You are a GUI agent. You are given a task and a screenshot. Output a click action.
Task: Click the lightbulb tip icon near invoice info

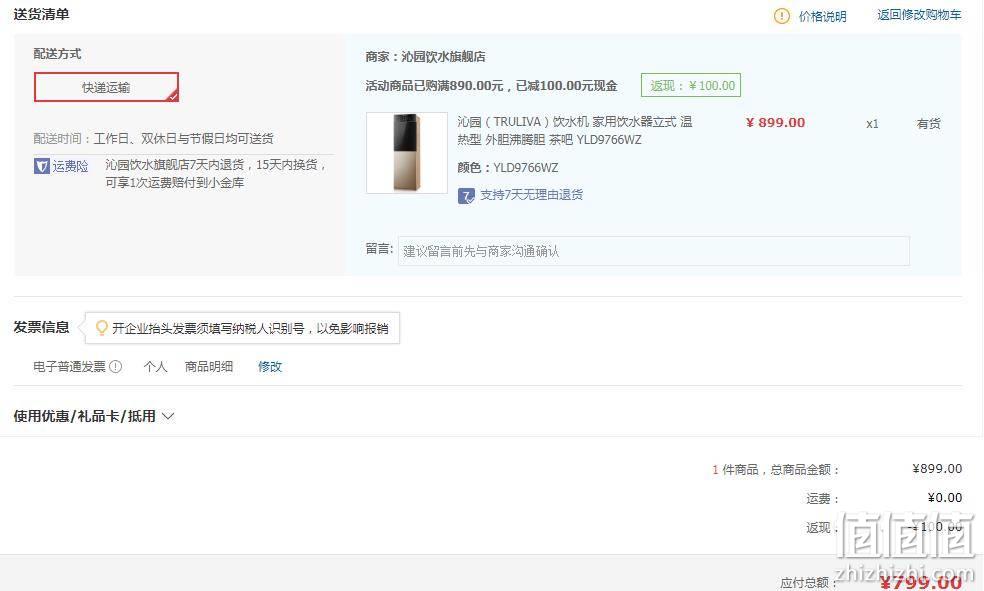pos(101,327)
